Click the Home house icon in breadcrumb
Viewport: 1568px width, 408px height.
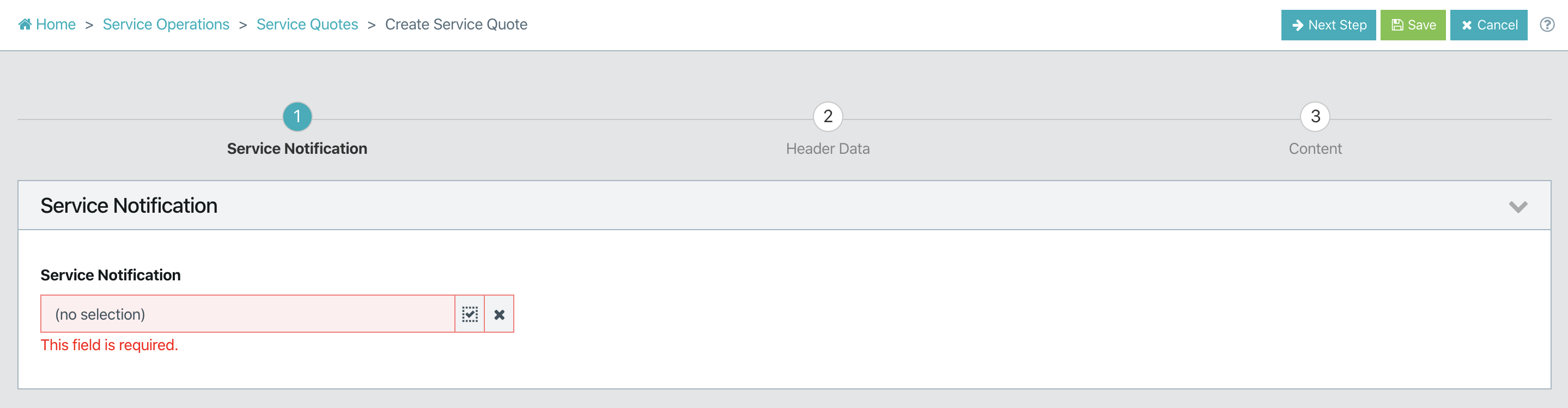pyautogui.click(x=25, y=25)
